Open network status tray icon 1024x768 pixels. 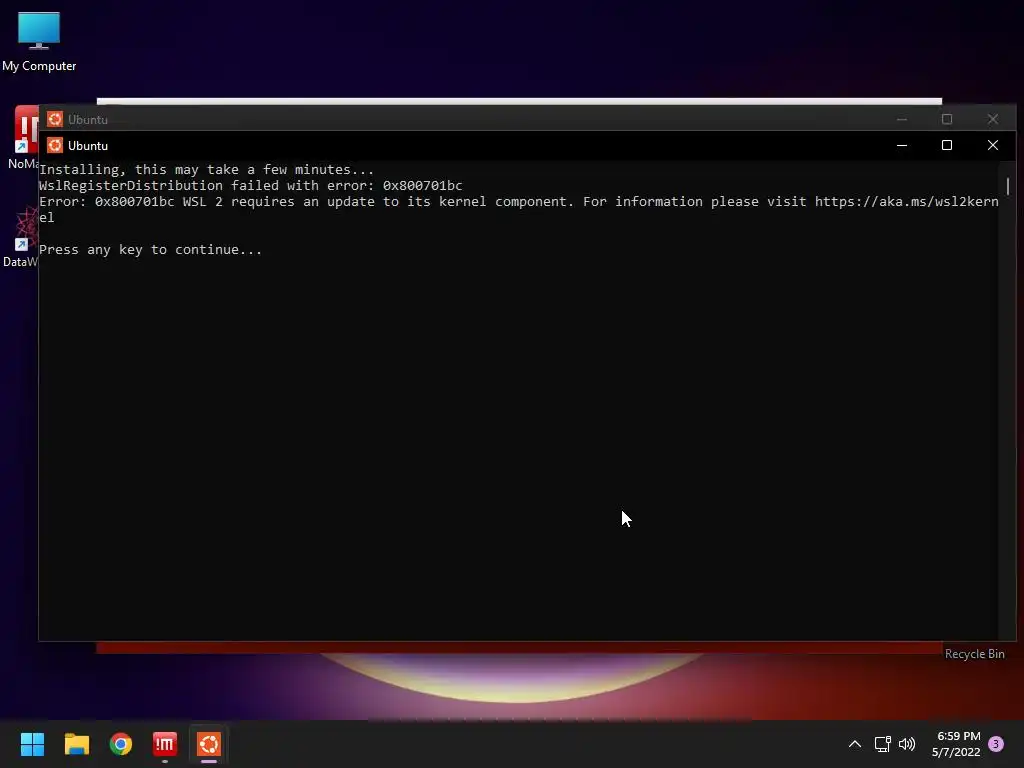(882, 744)
